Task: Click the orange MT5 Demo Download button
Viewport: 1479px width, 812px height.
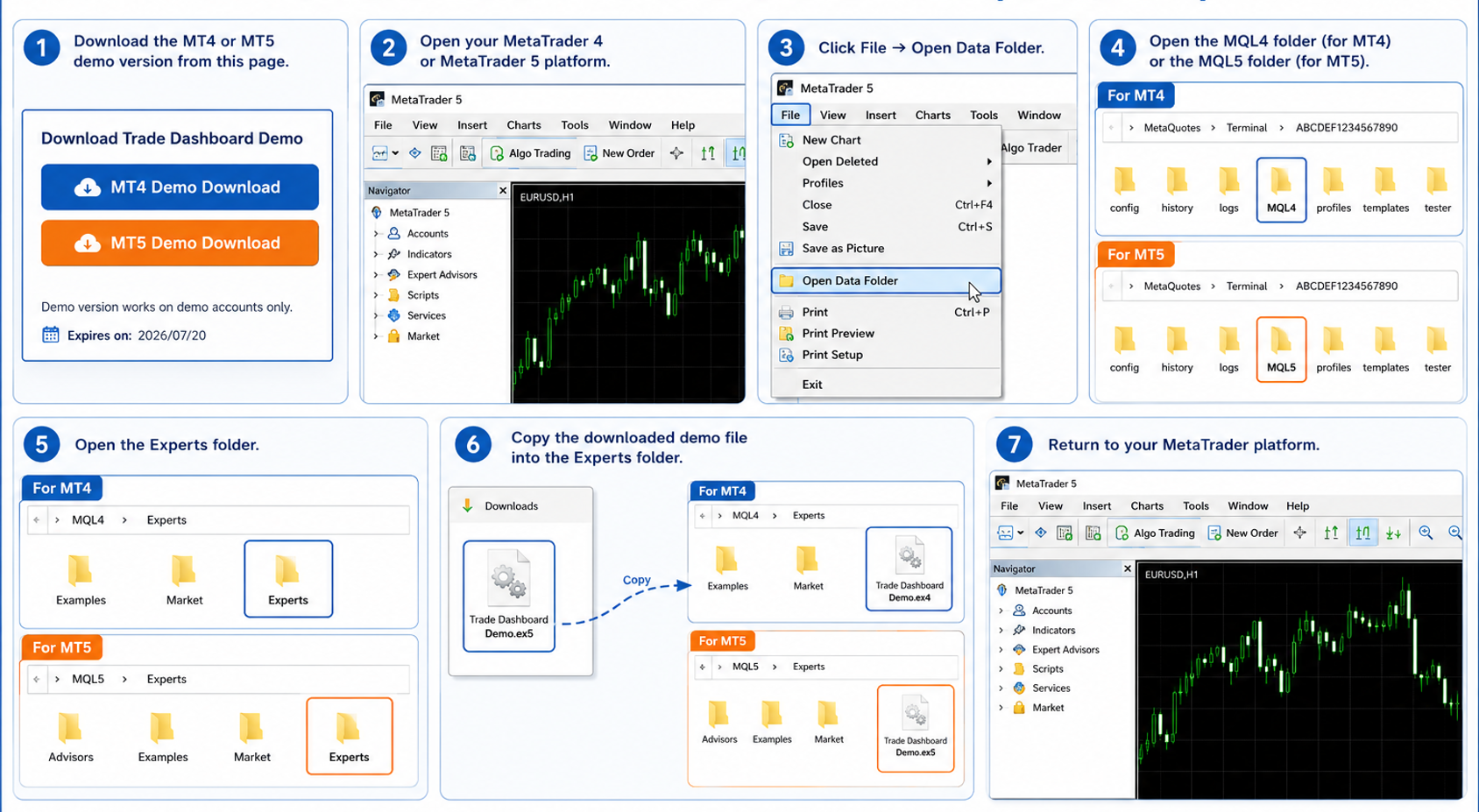Action: click(180, 243)
